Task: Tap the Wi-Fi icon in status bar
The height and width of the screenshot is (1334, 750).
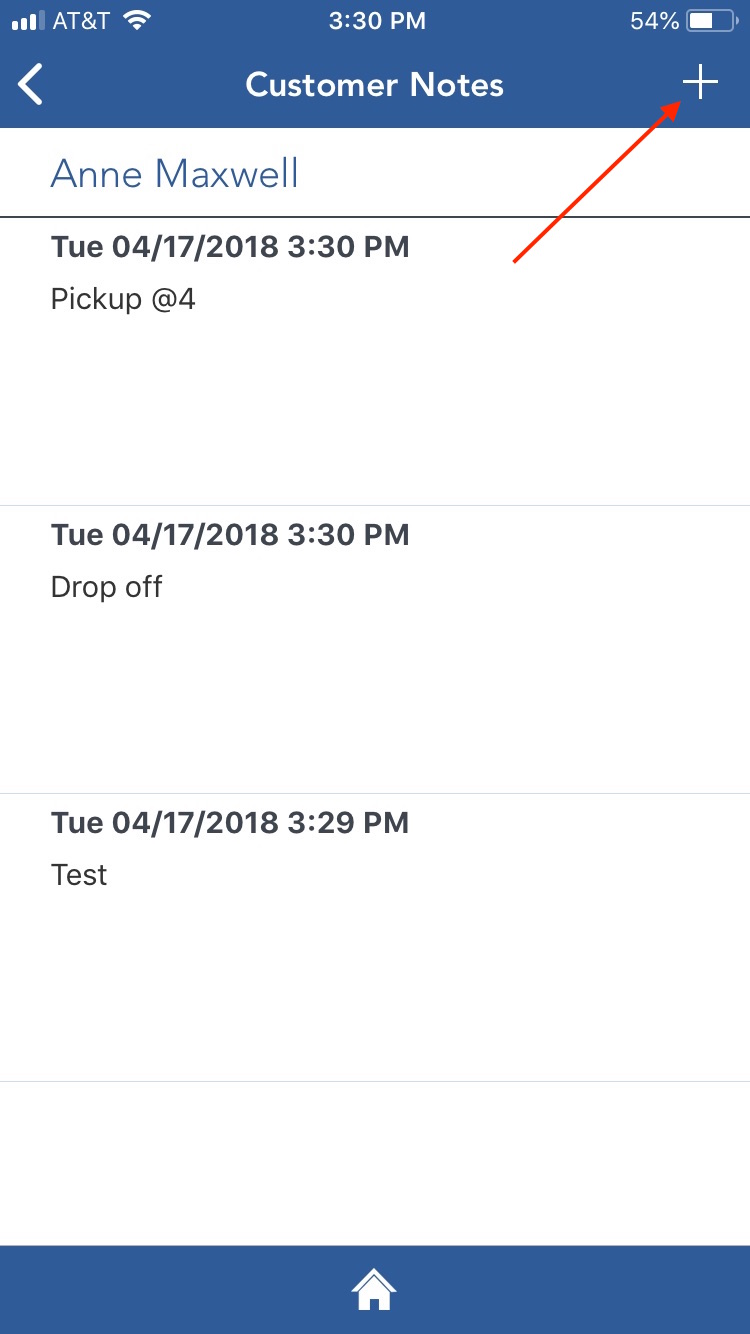Action: [x=137, y=20]
